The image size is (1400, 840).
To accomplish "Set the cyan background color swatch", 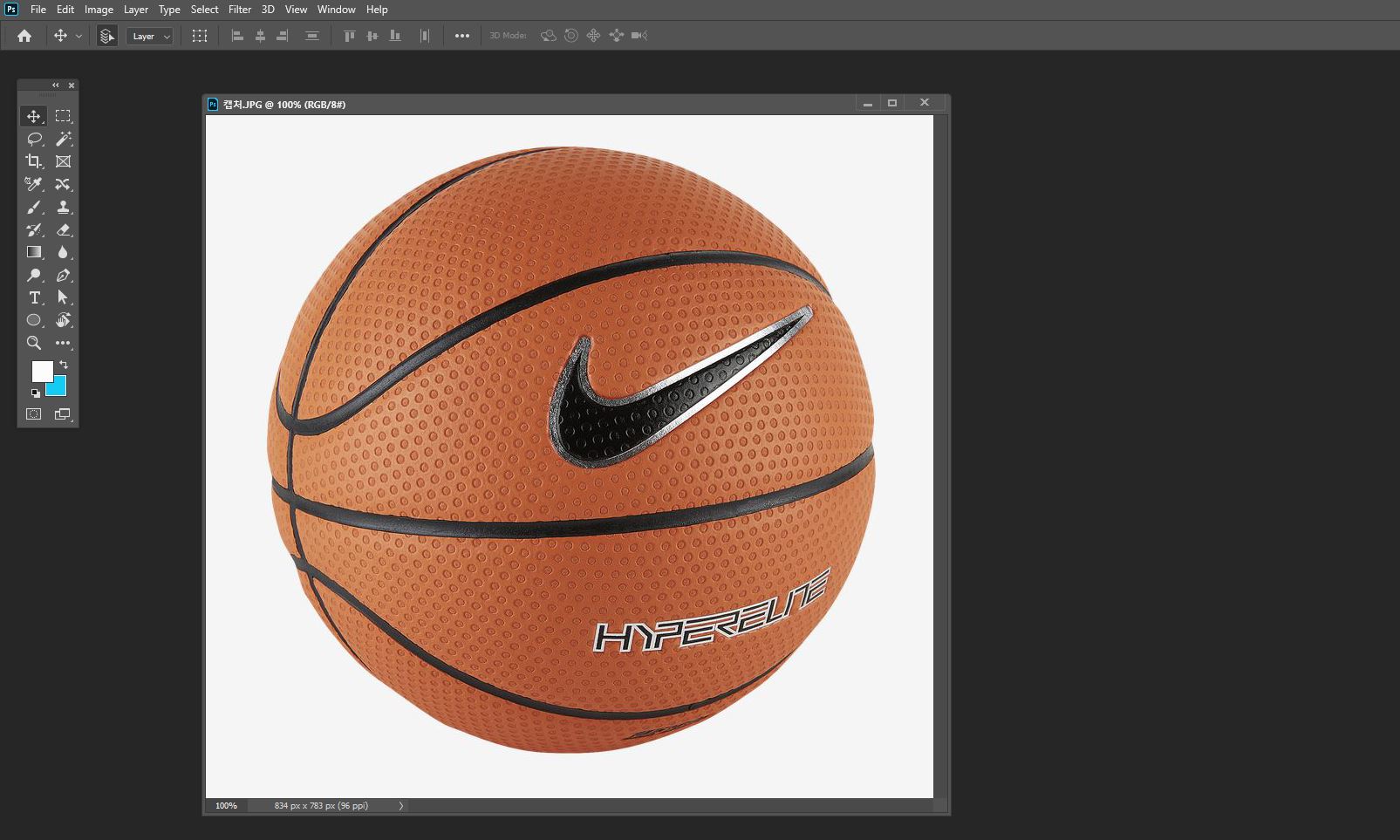I will 58,388.
